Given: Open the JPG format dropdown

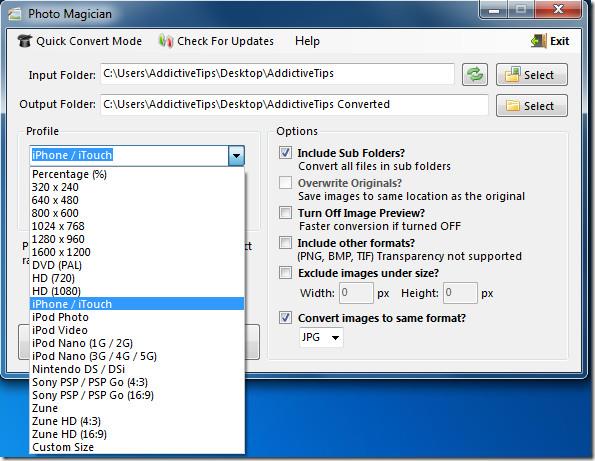Looking at the screenshot, I should point(321,337).
